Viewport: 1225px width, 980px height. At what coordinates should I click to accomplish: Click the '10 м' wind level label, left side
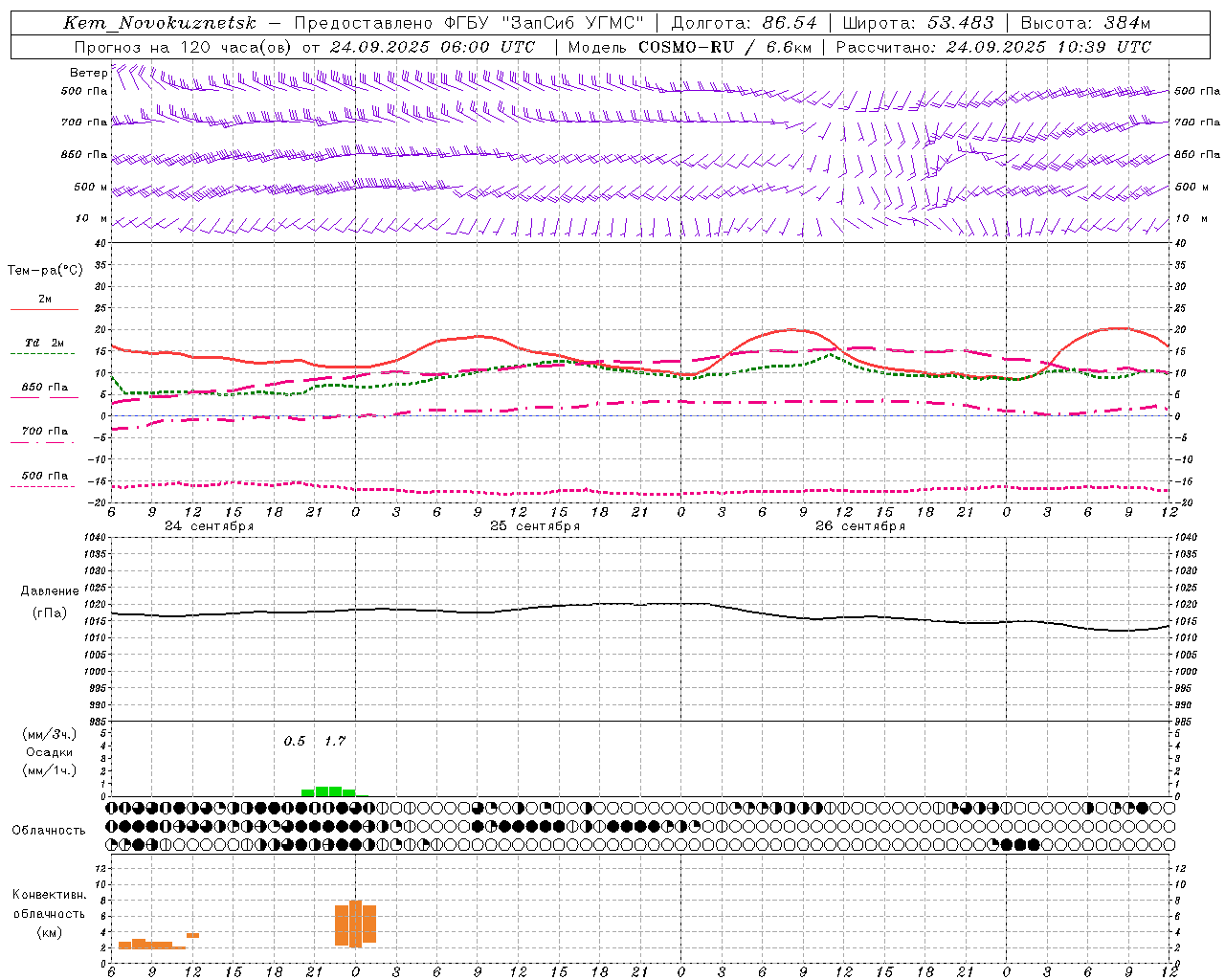pyautogui.click(x=92, y=218)
